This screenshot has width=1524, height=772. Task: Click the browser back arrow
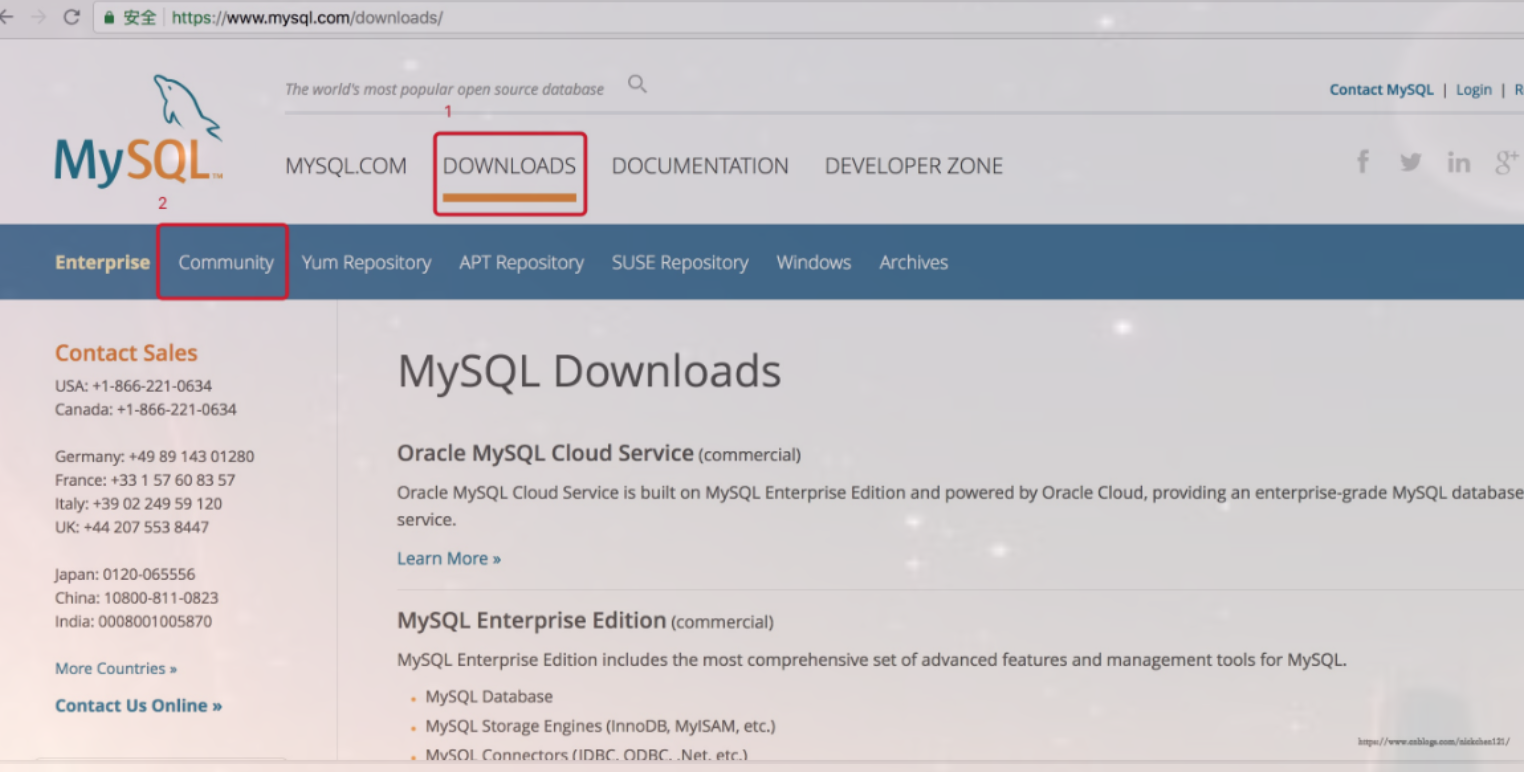click(6, 17)
